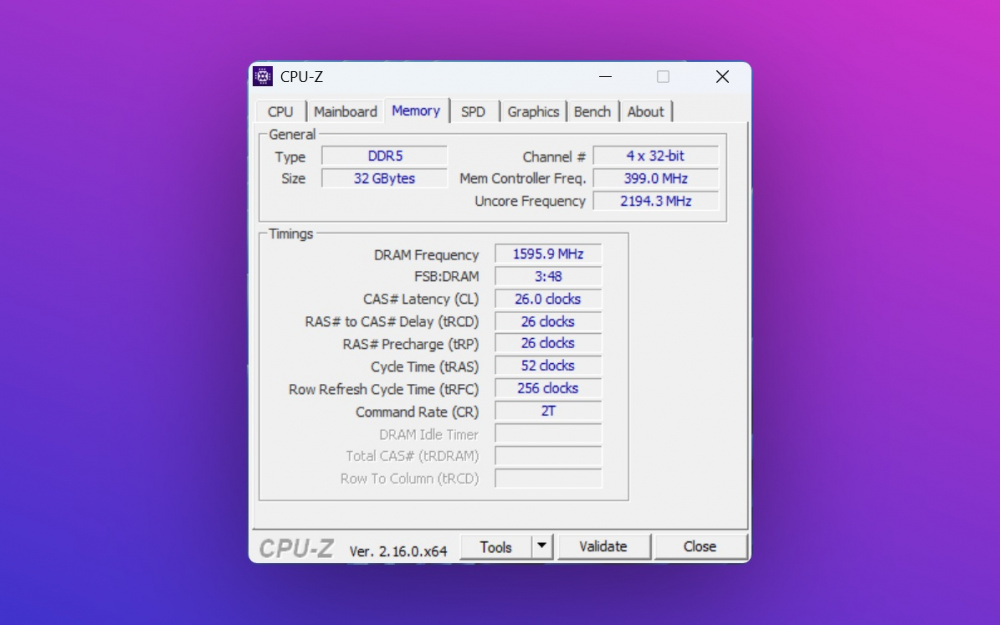Click the CPU-Z title text
The width and height of the screenshot is (1000, 625).
(302, 77)
